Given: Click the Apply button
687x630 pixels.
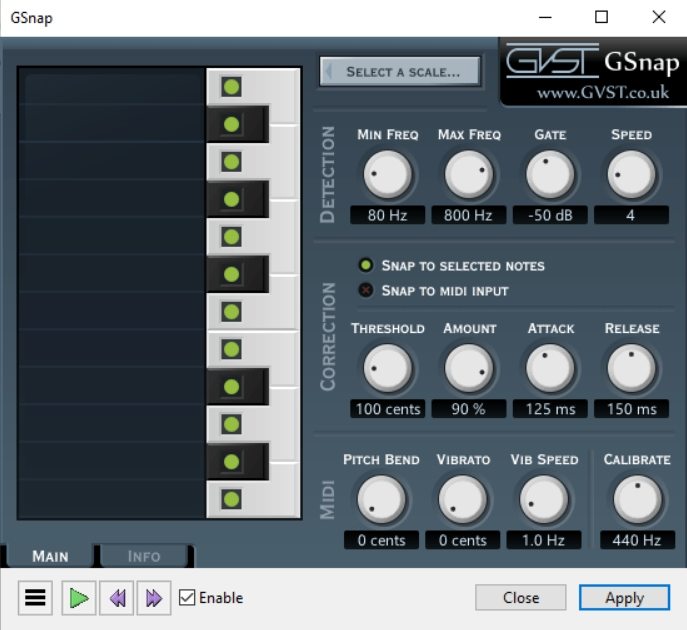Looking at the screenshot, I should click(624, 597).
